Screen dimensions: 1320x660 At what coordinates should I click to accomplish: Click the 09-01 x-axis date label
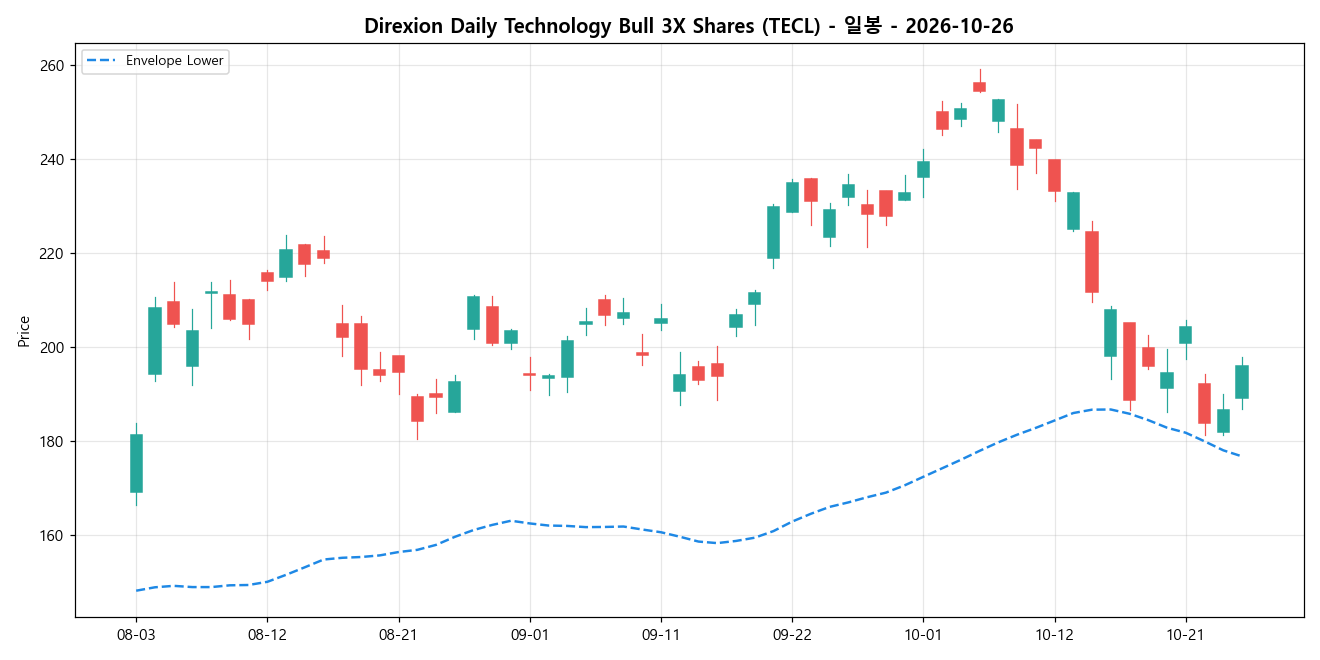(530, 634)
